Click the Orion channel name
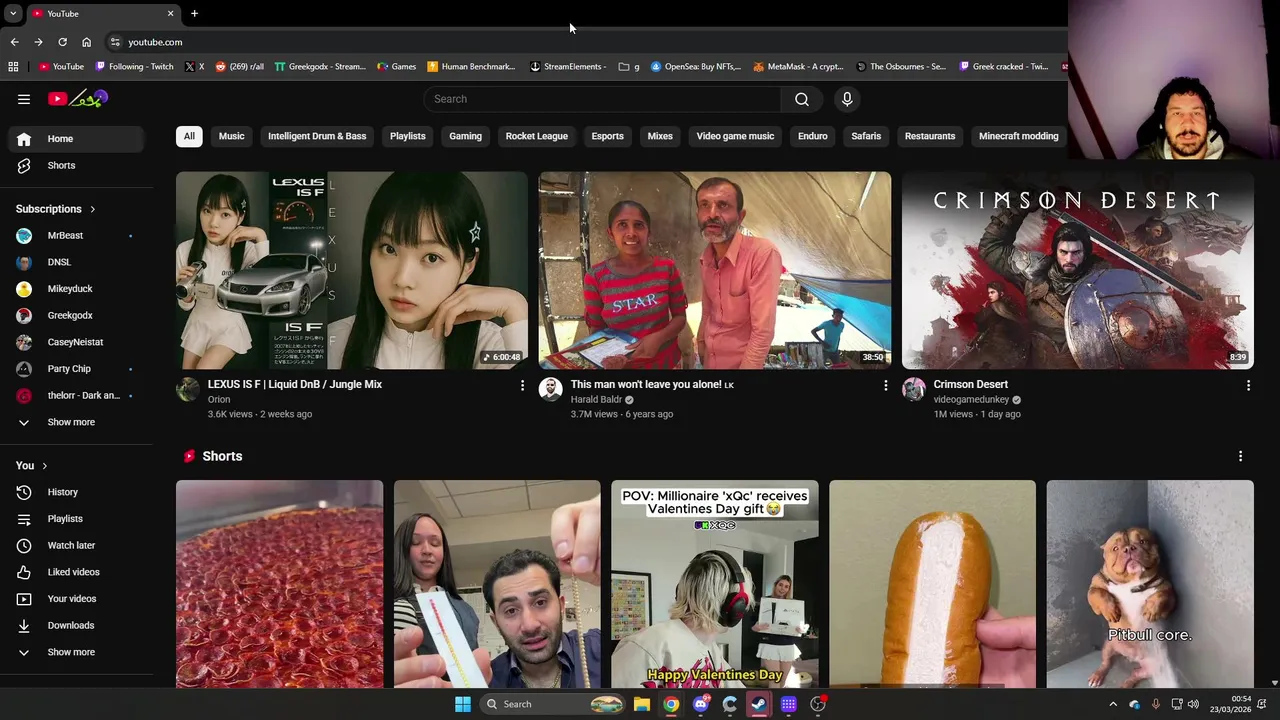1280x720 pixels. (219, 400)
